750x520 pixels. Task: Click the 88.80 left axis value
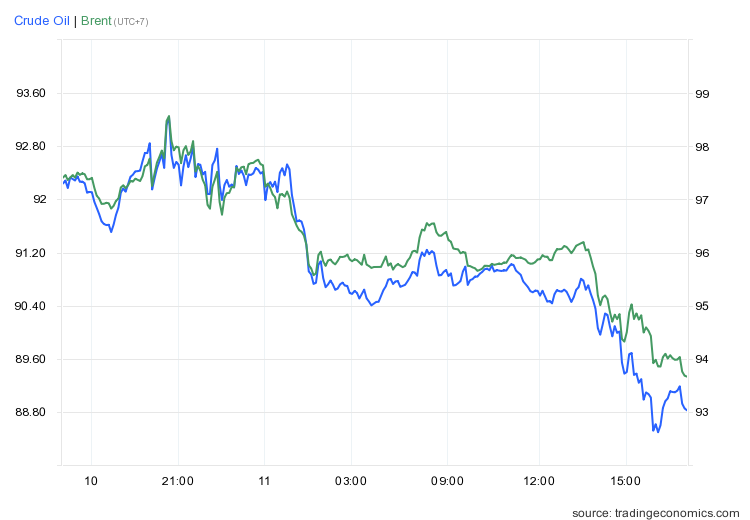tap(30, 412)
